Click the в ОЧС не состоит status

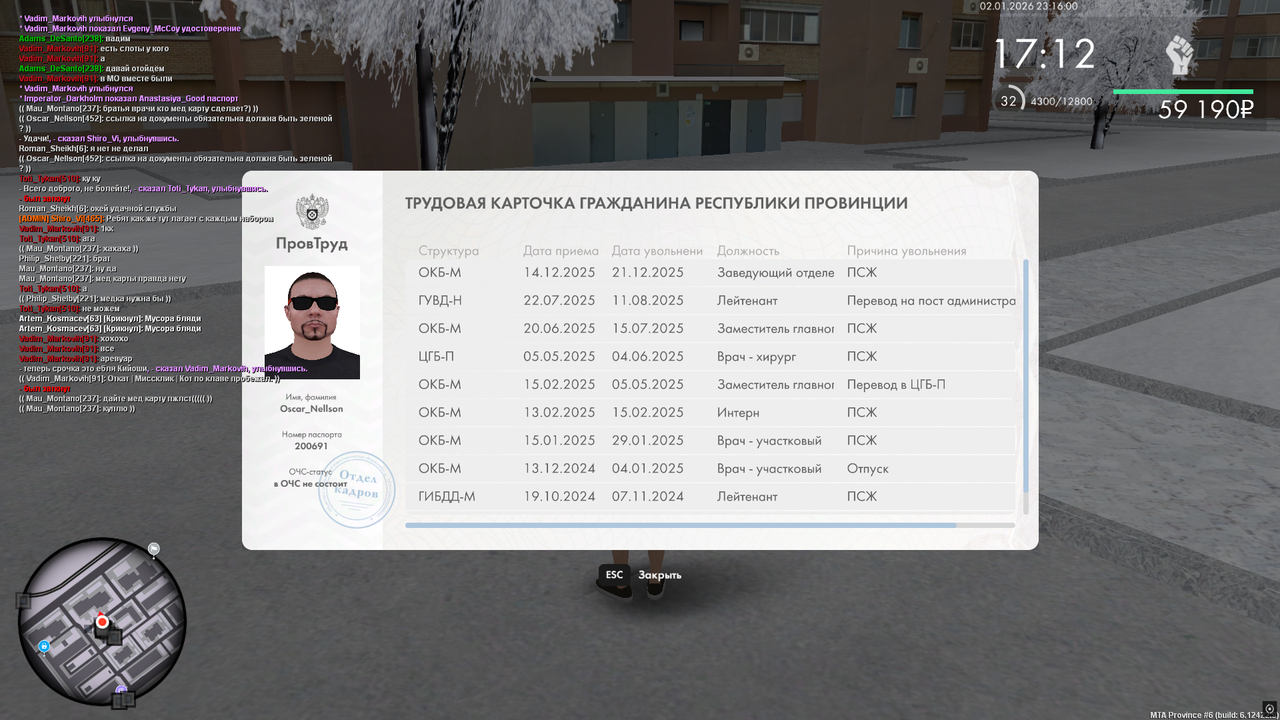pyautogui.click(x=312, y=483)
